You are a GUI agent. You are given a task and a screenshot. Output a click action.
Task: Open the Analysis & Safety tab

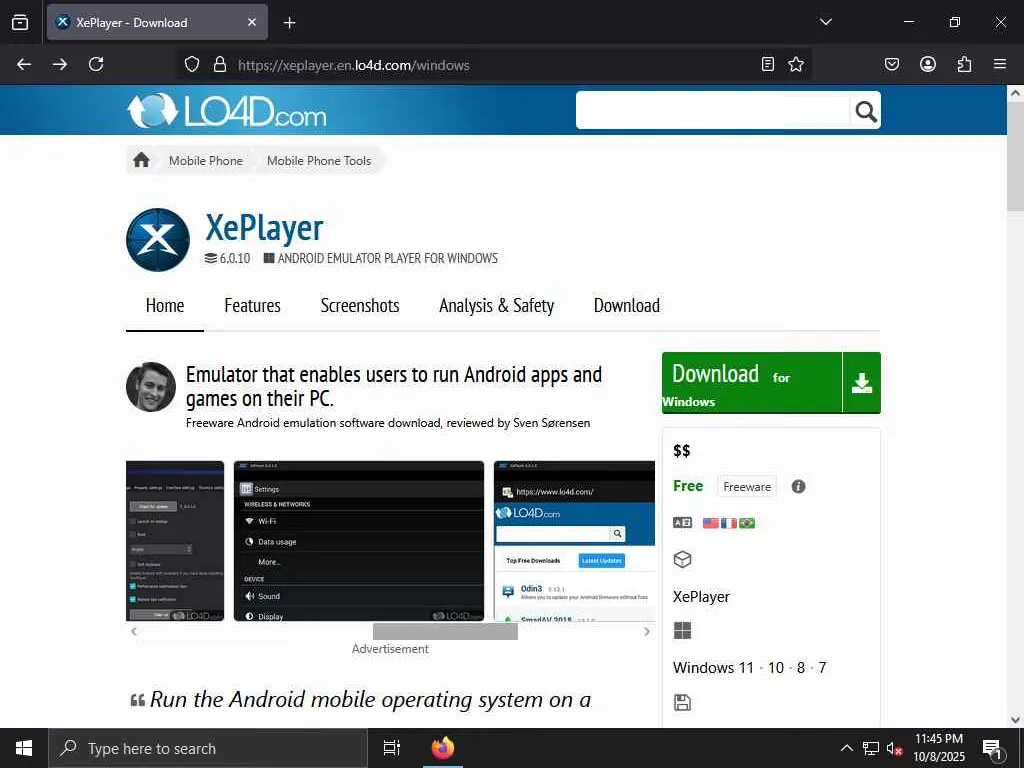[x=496, y=306]
